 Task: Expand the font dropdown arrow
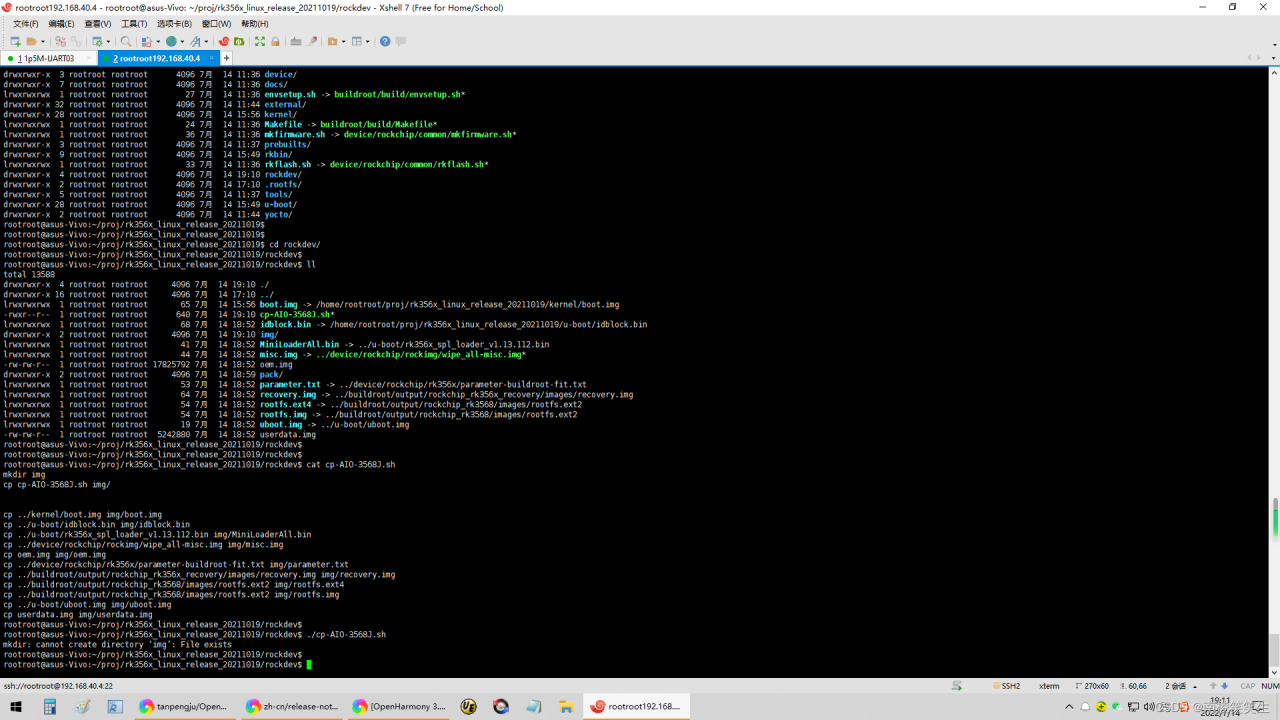point(206,42)
